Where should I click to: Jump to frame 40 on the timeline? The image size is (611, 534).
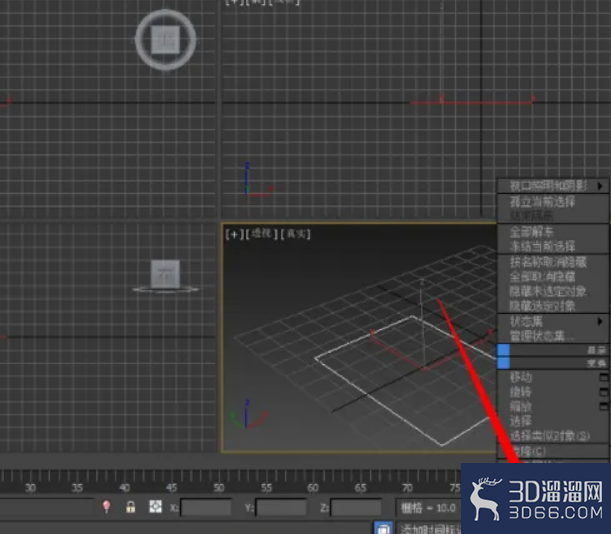pyautogui.click(x=124, y=488)
